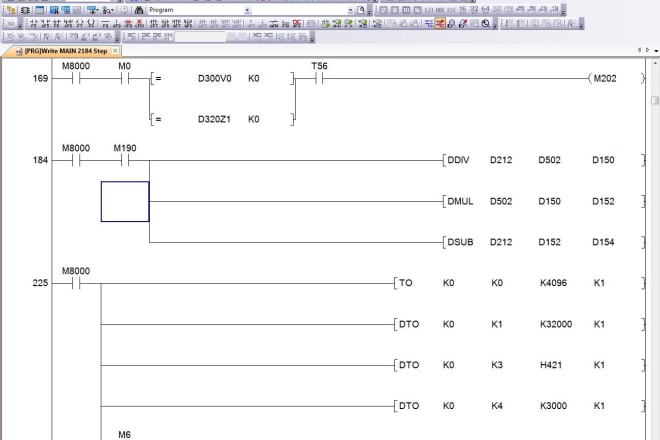Delete vertical line red icon (cF10)

pos(139,24)
